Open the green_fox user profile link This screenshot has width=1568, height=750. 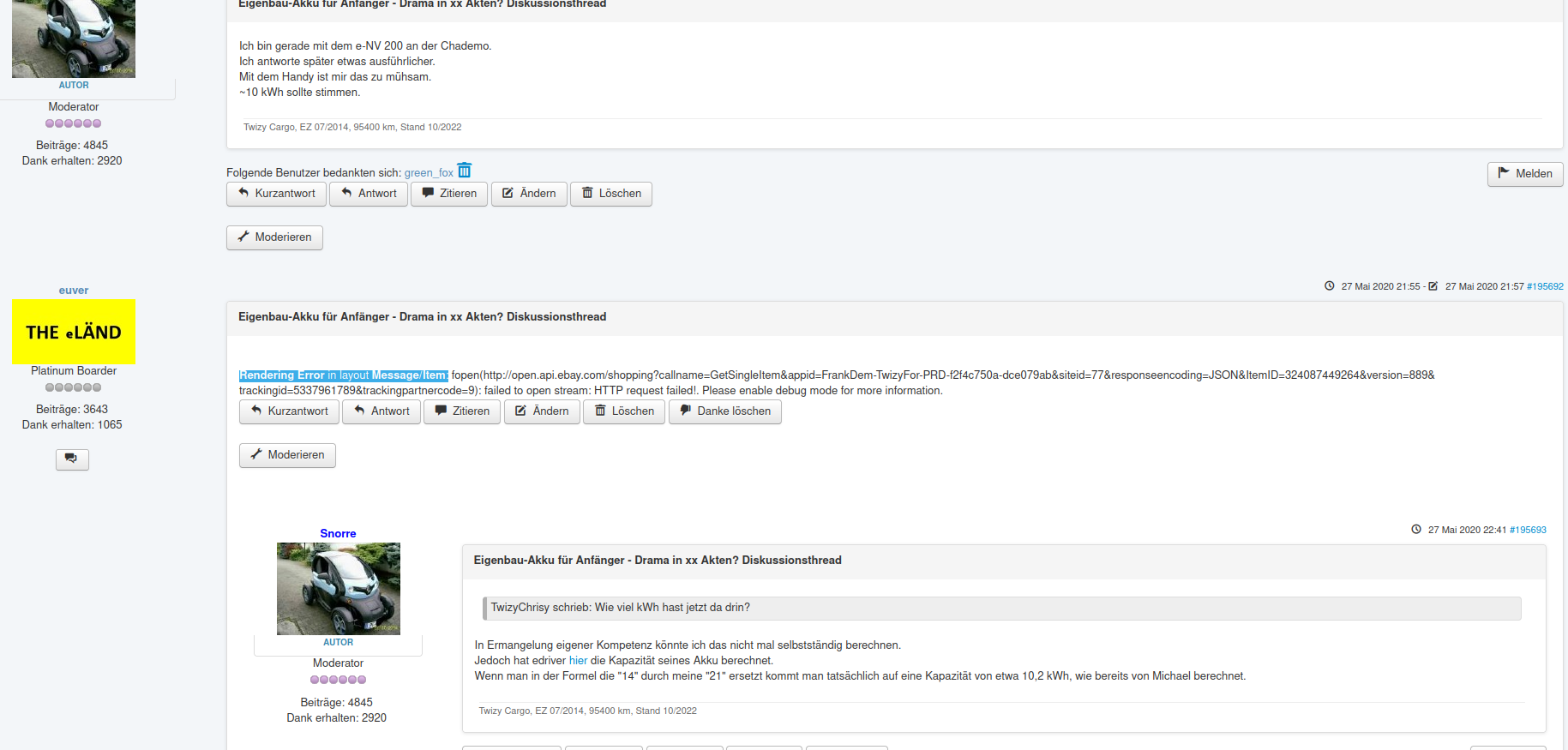coord(429,173)
